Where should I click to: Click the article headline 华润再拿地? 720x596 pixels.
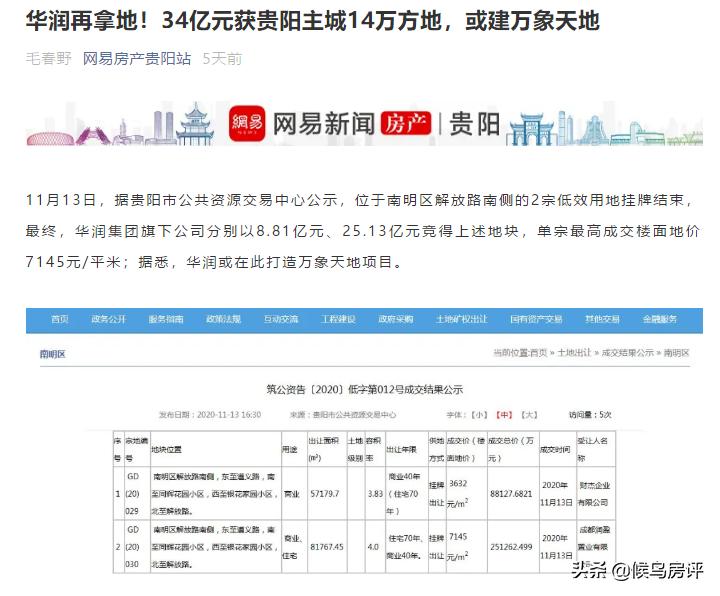point(312,21)
